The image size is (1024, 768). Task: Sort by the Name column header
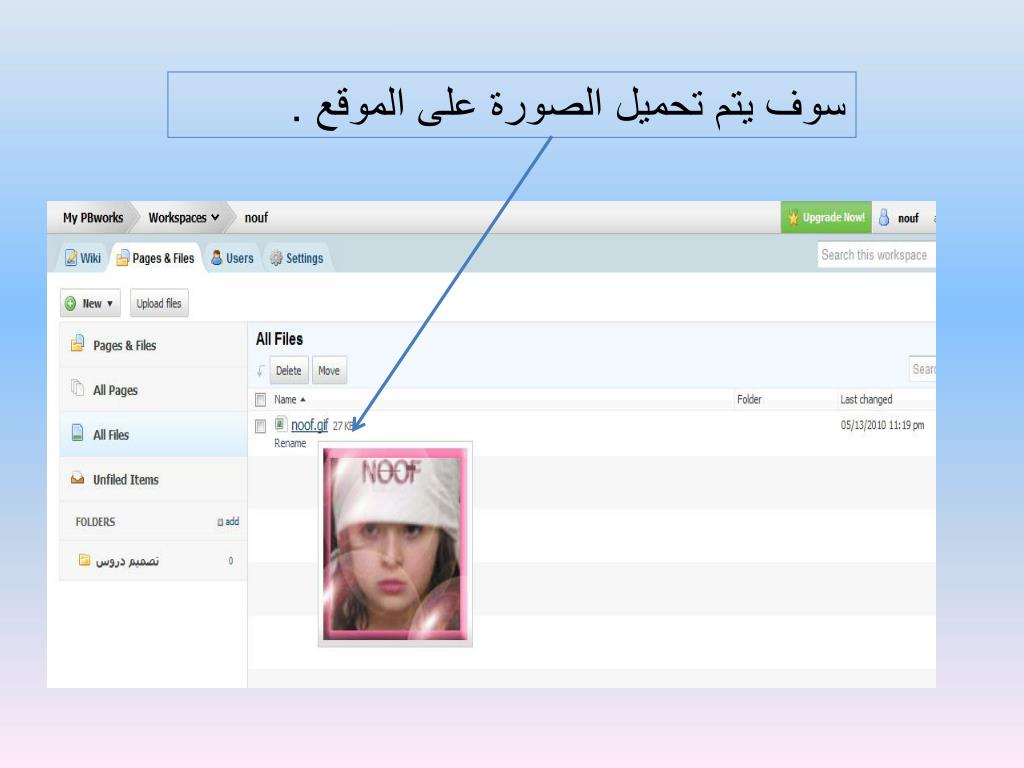[289, 399]
